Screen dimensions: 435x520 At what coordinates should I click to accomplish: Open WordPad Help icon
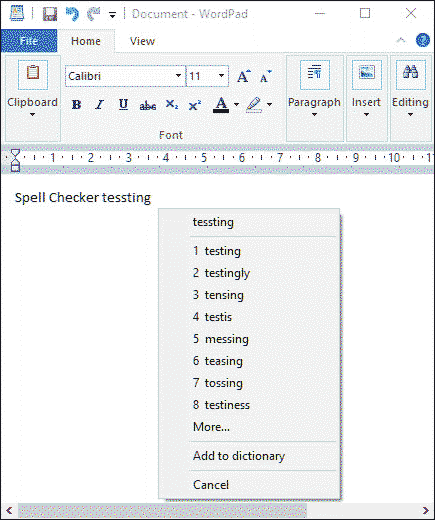(422, 40)
